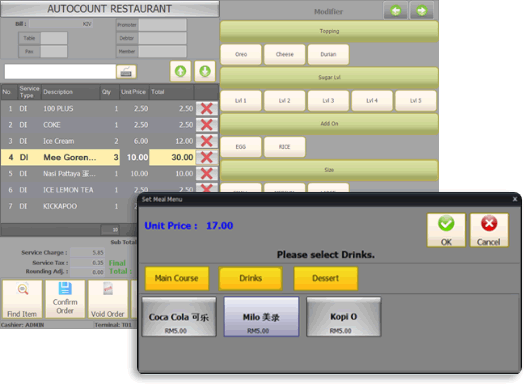The image size is (527, 387).
Task: Cancel the Set Meal Menu dialog
Action: [489, 230]
